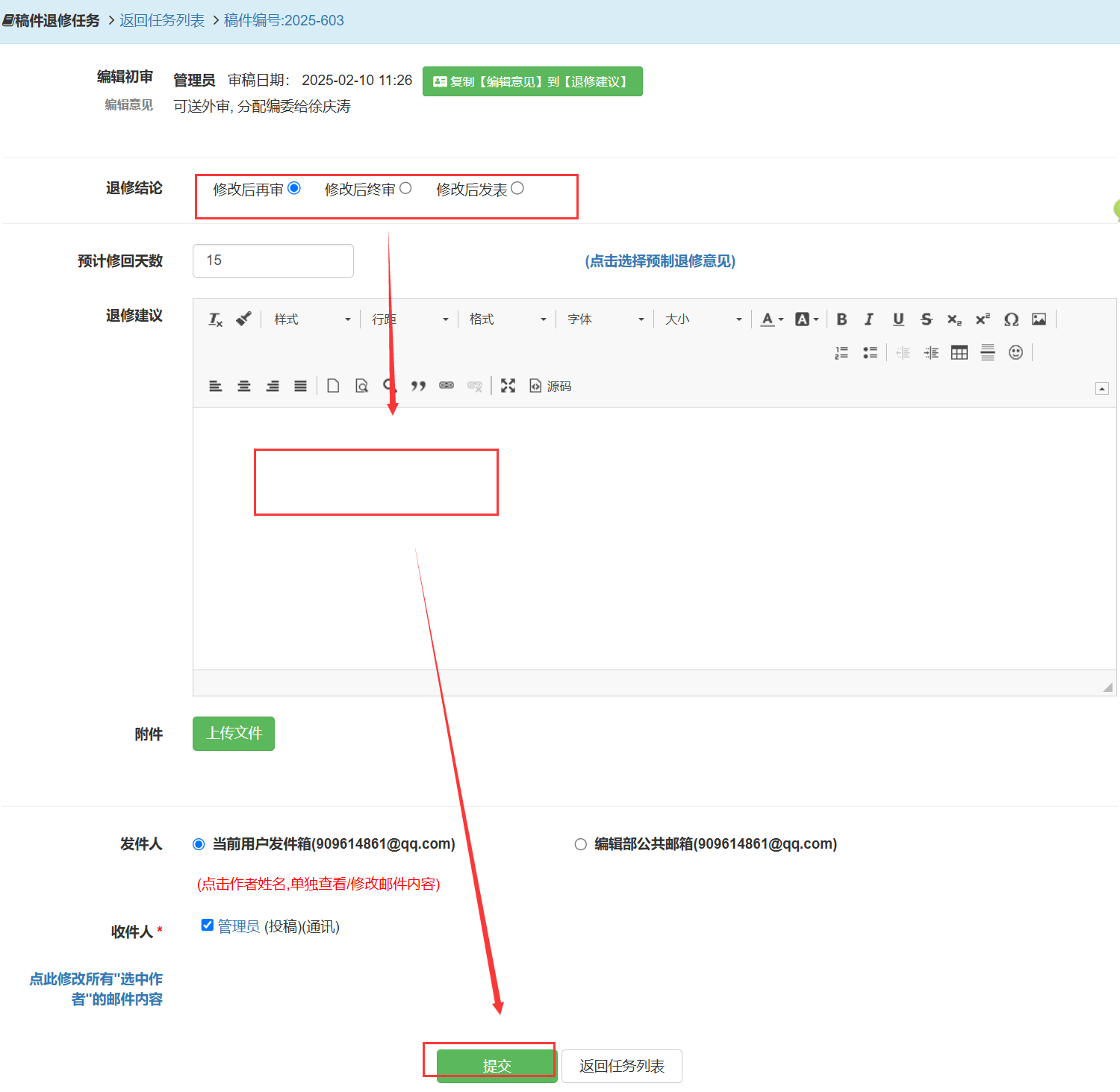Screen dimensions: 1120x1092
Task: Click the 预计修回天数 input field
Action: (x=273, y=260)
